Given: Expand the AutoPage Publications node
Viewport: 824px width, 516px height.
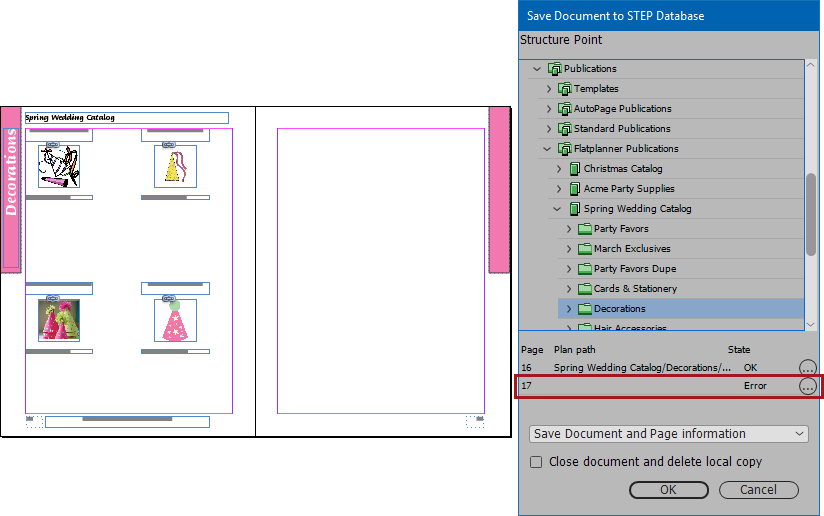Looking at the screenshot, I should [549, 109].
